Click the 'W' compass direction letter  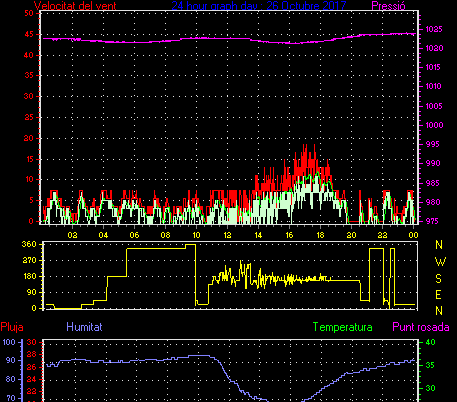point(440,262)
